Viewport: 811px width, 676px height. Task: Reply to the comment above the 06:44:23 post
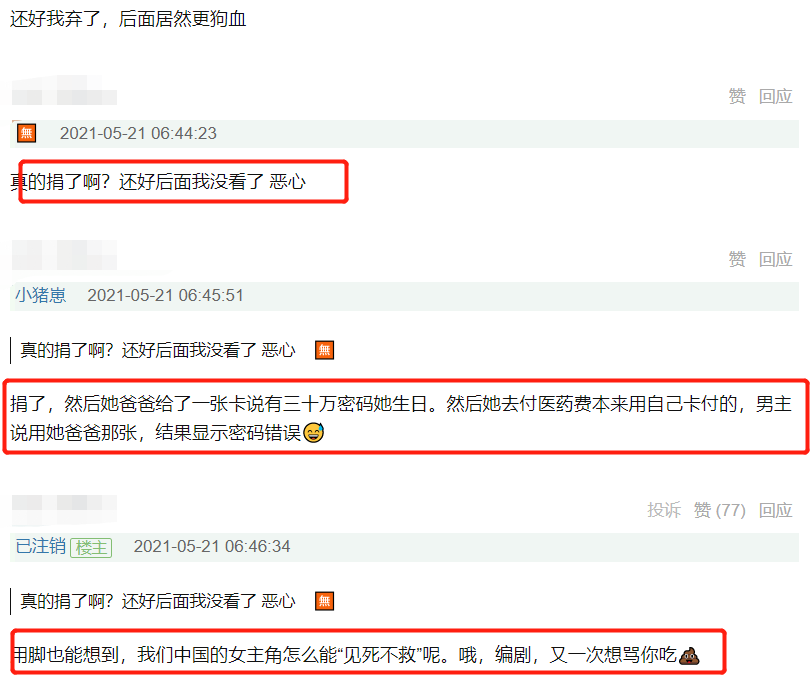pos(775,96)
